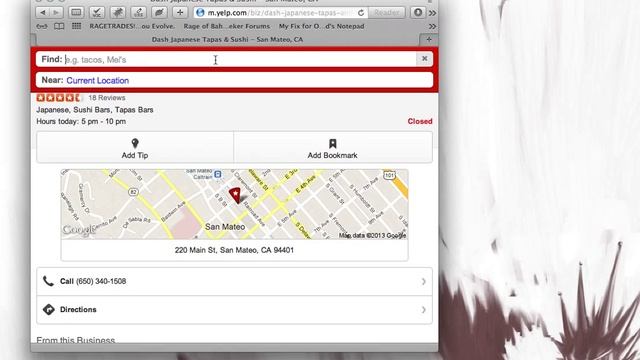Click the leaf-shaped toolbar icon
The image size is (640, 360).
pos(159,13)
